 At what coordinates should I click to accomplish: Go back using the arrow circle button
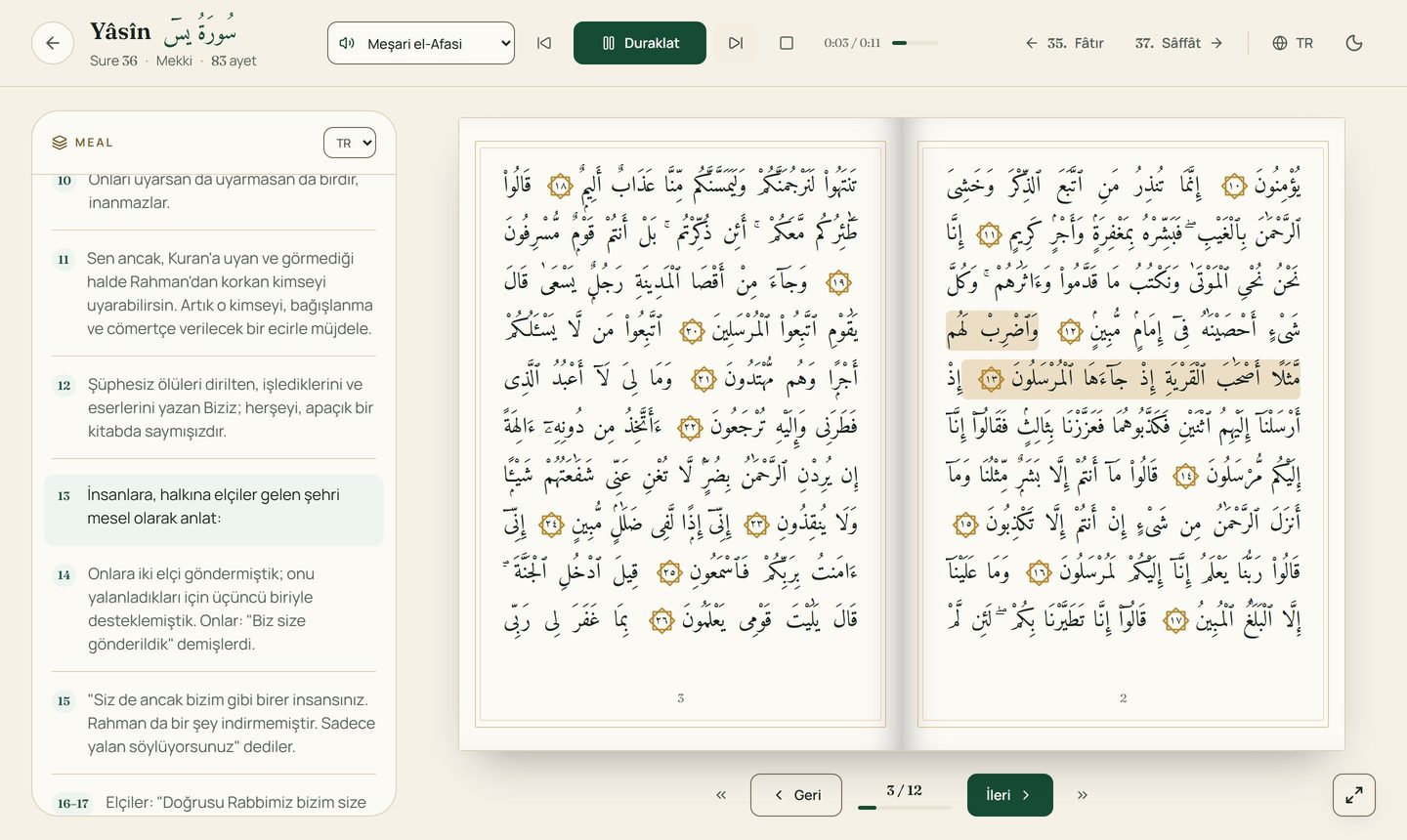pos(53,43)
